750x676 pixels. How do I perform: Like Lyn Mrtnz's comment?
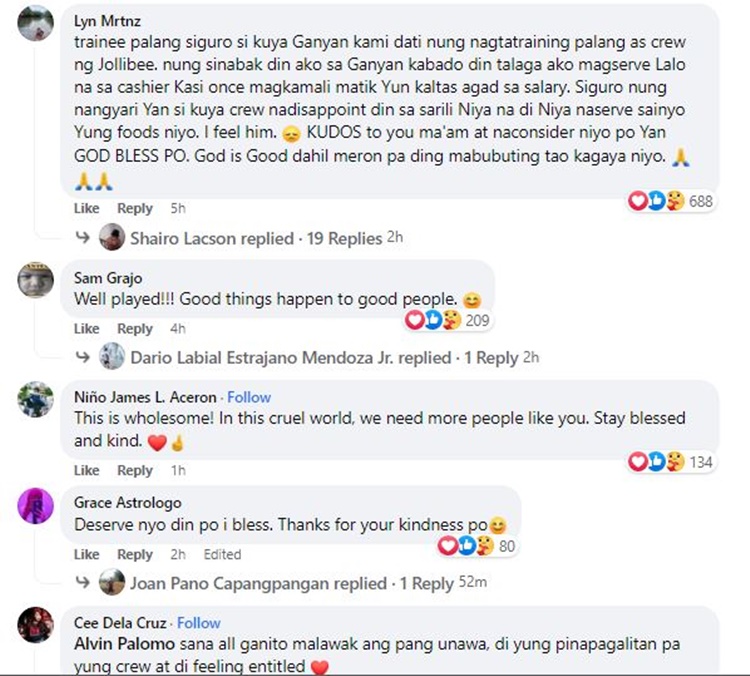87,208
